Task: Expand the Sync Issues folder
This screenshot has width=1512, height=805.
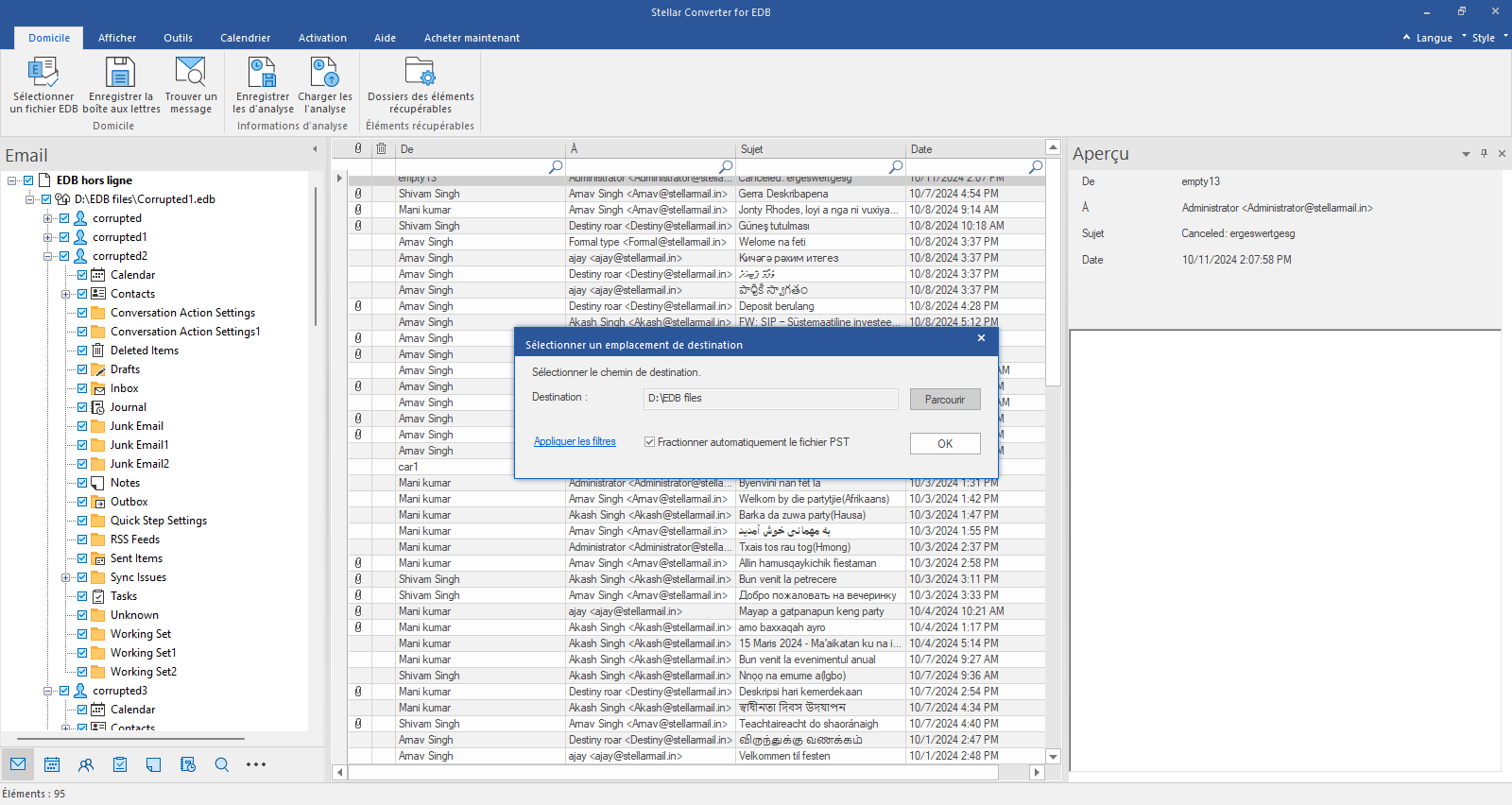Action: pos(65,577)
